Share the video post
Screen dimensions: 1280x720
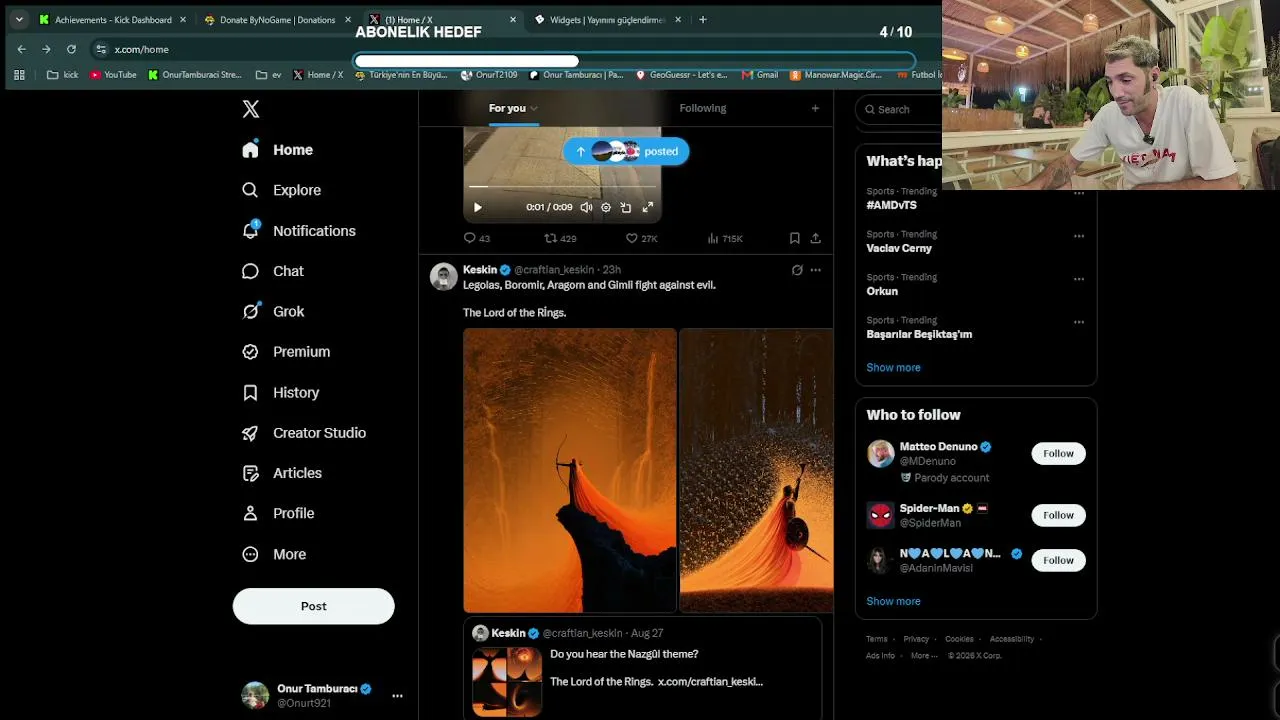pos(816,238)
